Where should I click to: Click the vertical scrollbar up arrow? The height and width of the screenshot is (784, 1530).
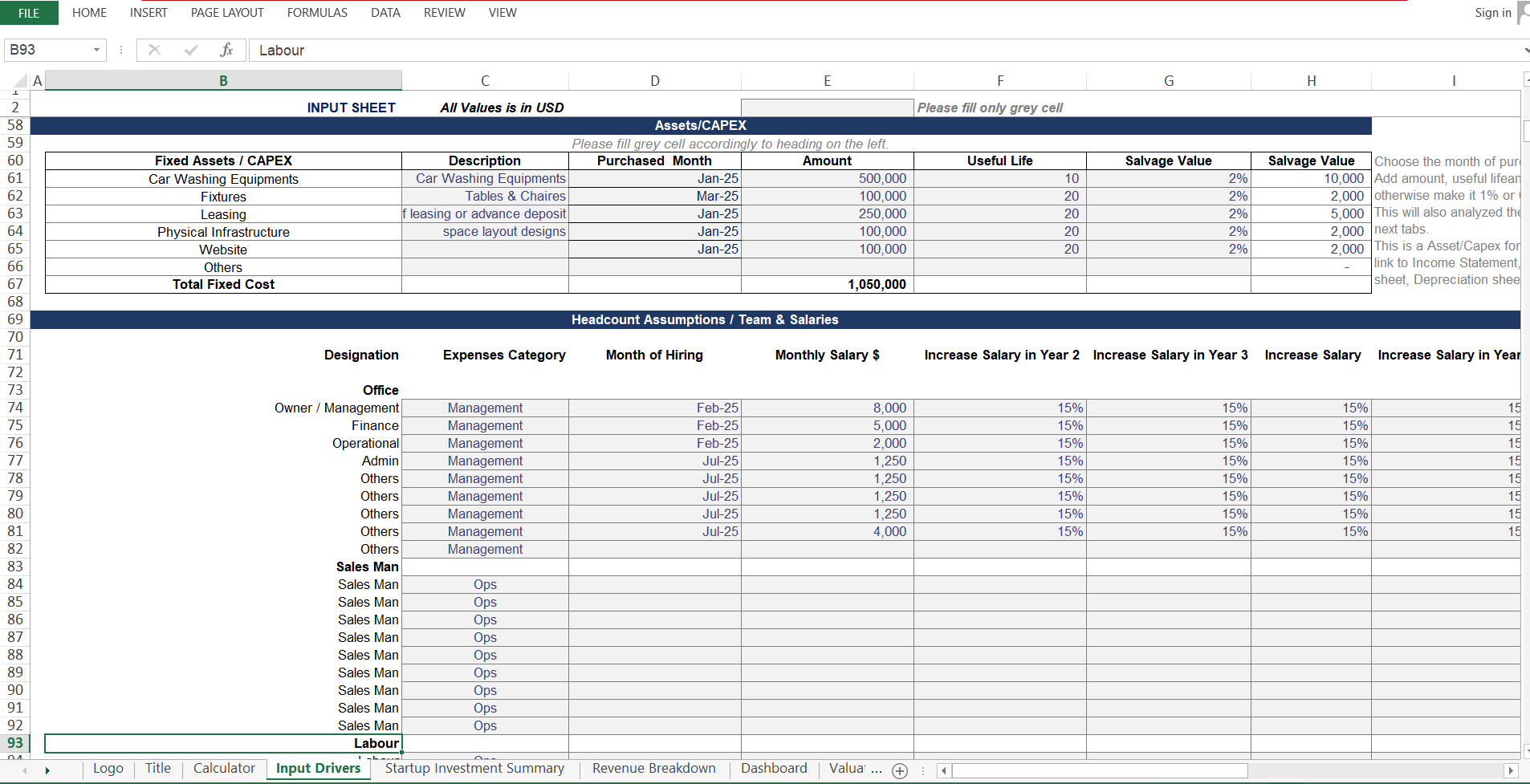click(x=1526, y=79)
